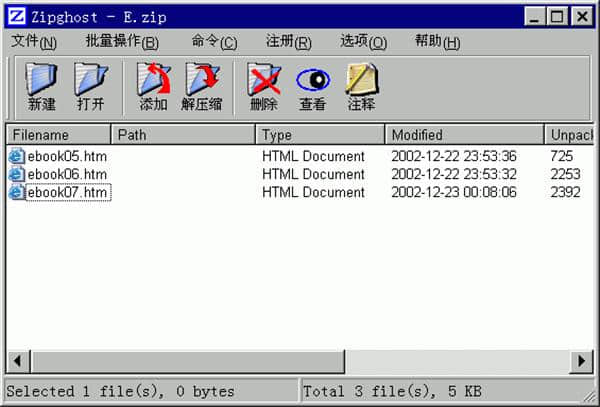Click HTML Document type of ebook06.htm
This screenshot has width=600, height=407.
click(313, 174)
